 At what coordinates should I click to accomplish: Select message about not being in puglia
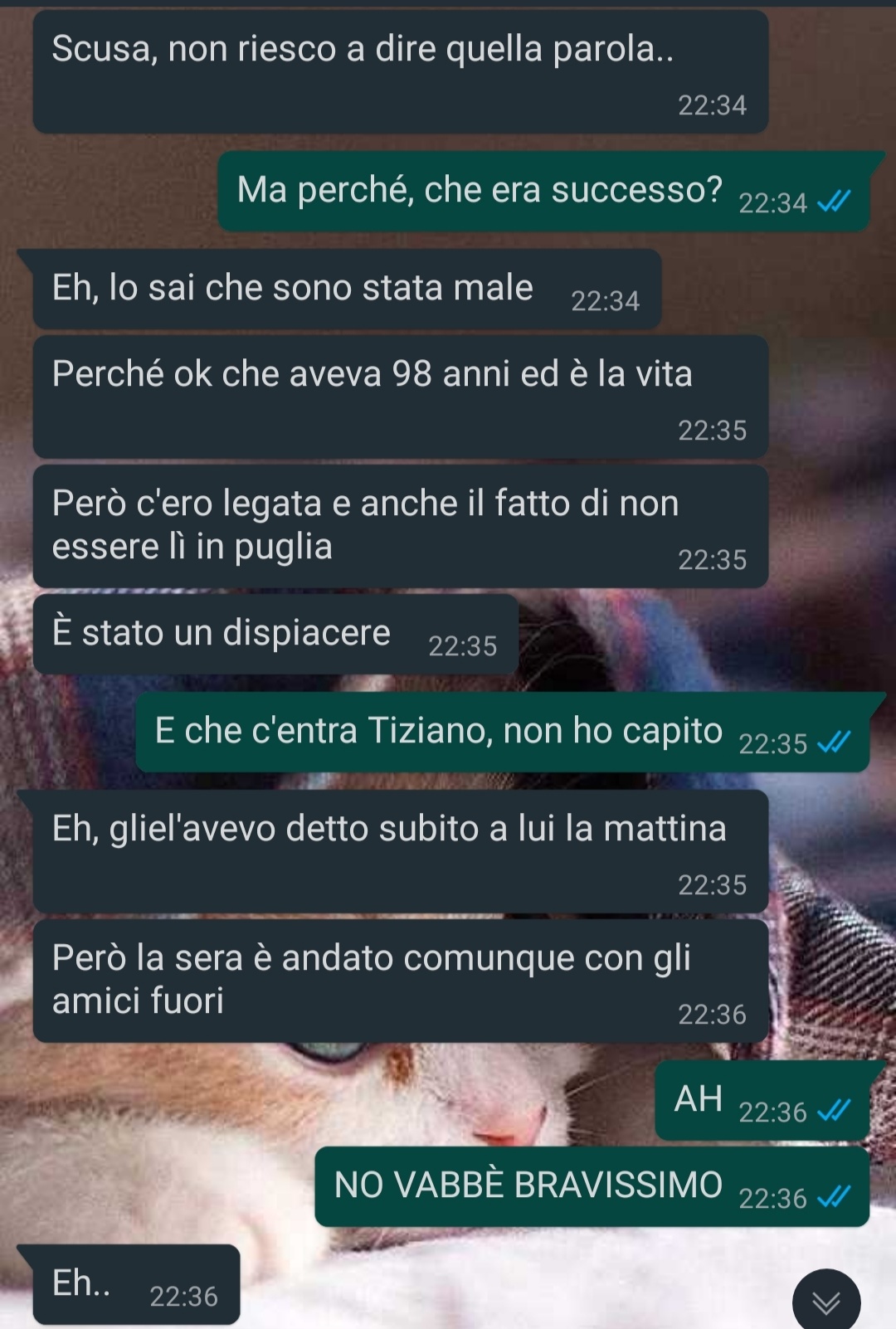point(400,526)
